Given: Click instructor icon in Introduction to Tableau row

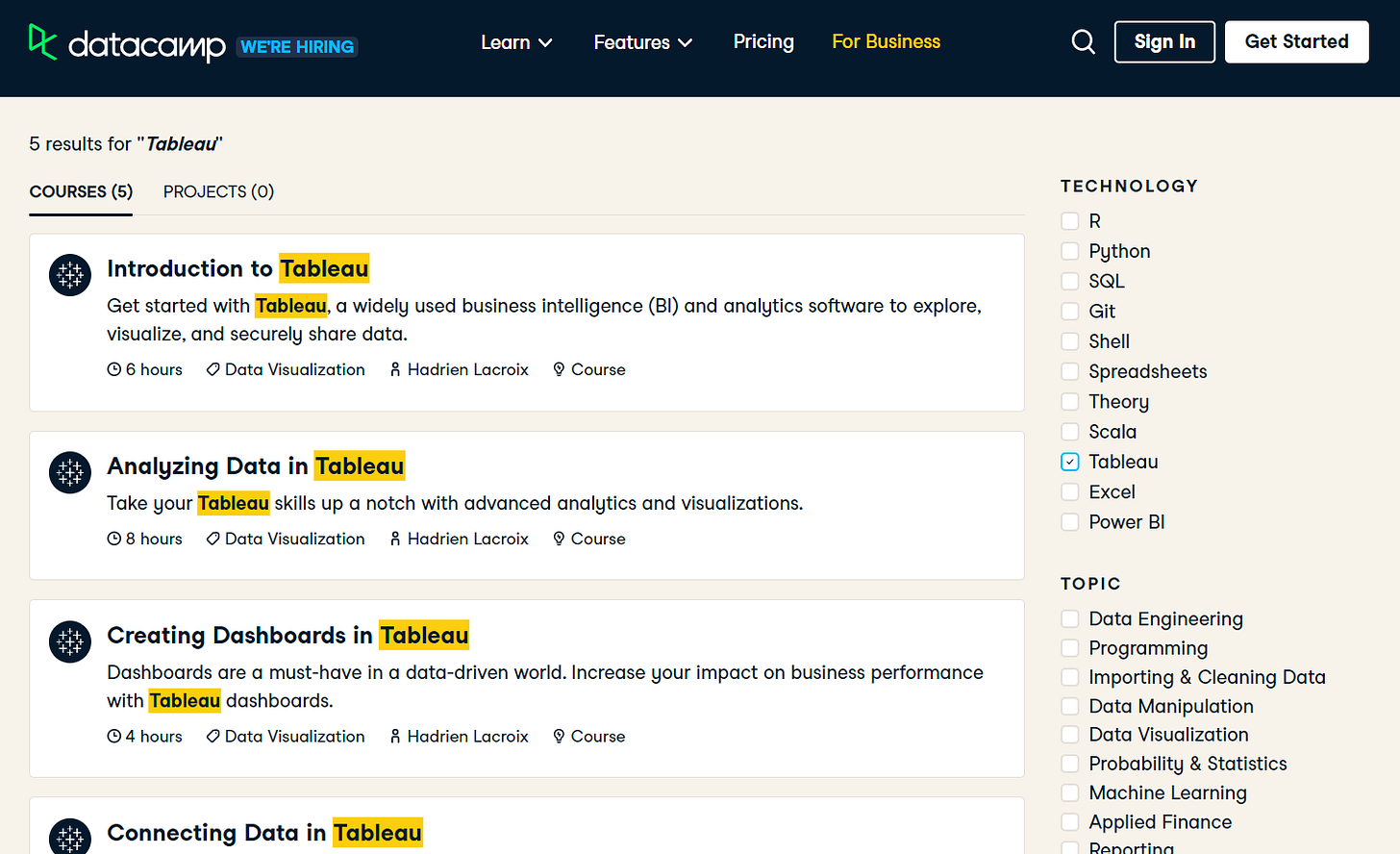Looking at the screenshot, I should coord(395,369).
